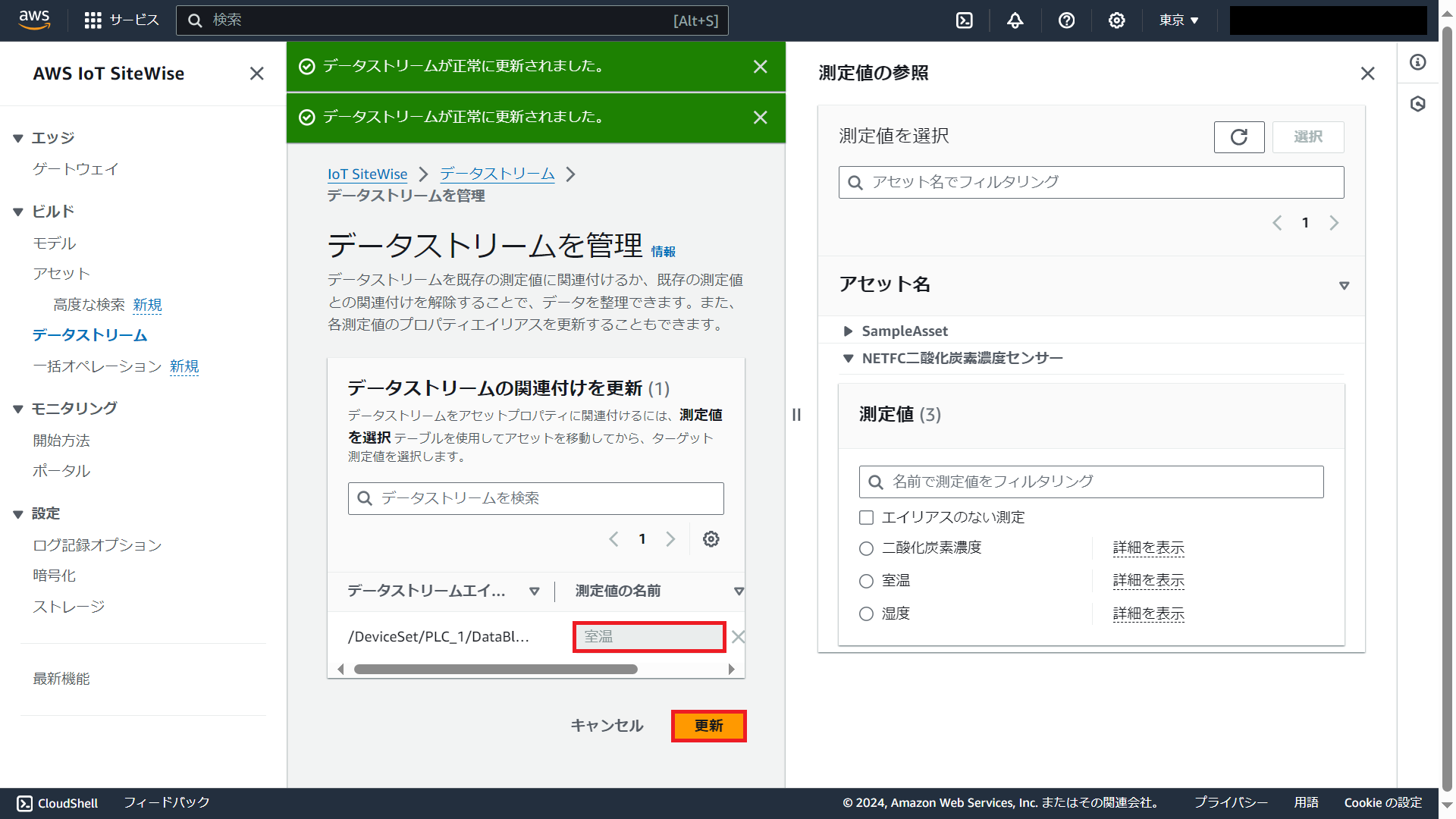
Task: Expand the SampleAsset tree item
Action: tap(847, 331)
